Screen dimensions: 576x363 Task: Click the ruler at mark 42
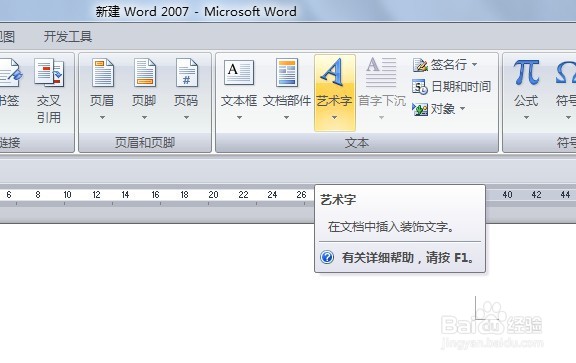point(536,195)
